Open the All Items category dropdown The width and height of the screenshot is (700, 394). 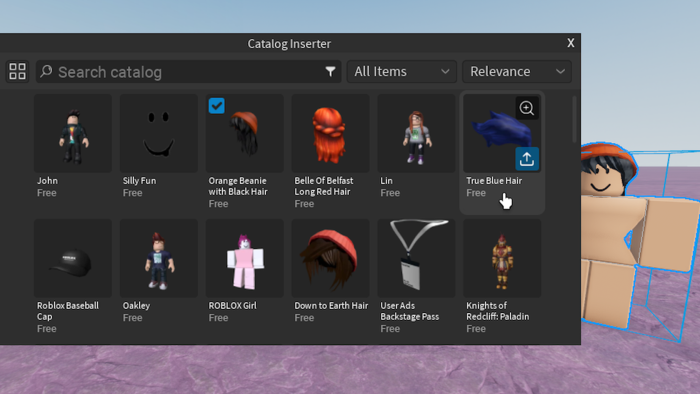402,71
